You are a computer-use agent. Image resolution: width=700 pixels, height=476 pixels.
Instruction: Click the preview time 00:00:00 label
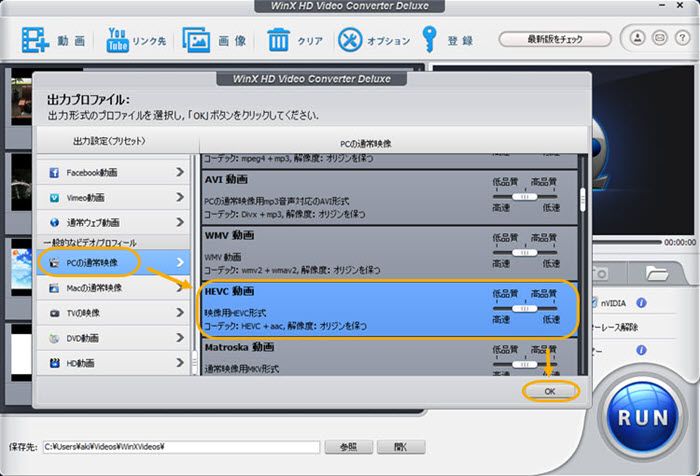click(679, 242)
